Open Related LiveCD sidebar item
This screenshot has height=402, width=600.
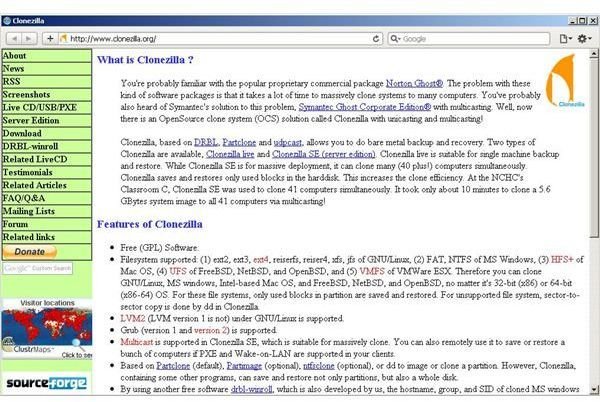pyautogui.click(x=47, y=160)
